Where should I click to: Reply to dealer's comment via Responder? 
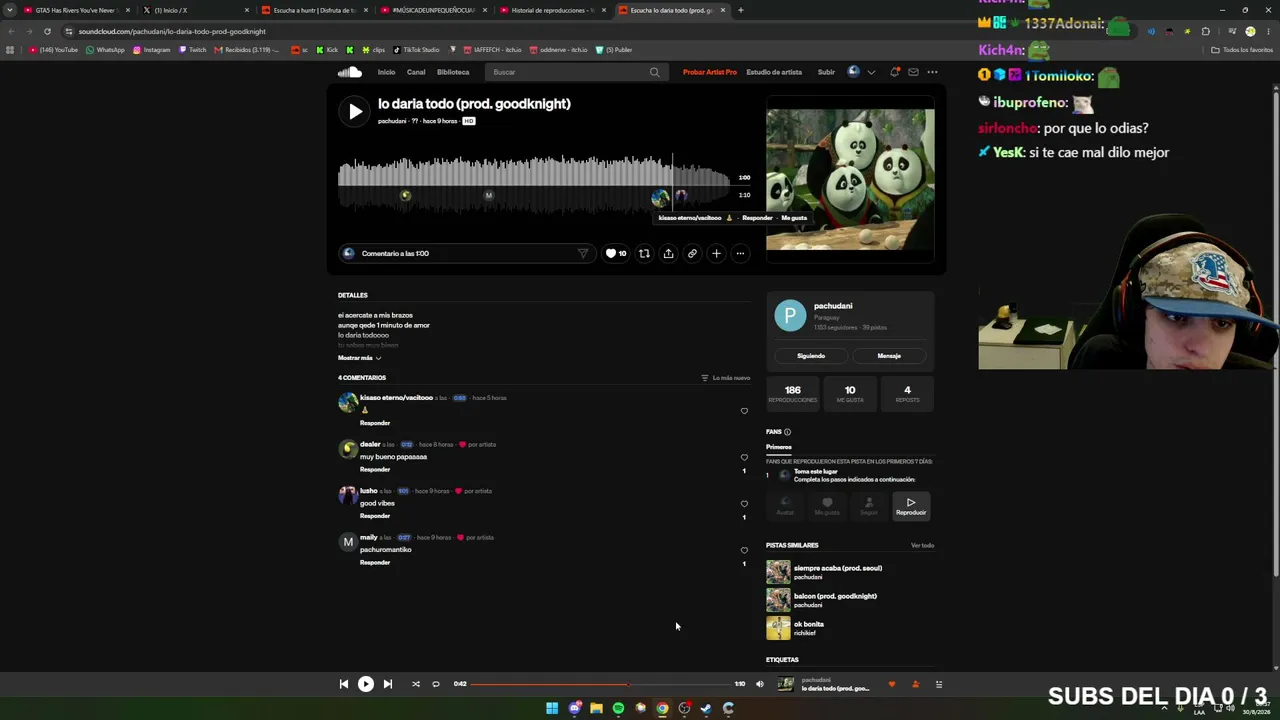point(375,470)
